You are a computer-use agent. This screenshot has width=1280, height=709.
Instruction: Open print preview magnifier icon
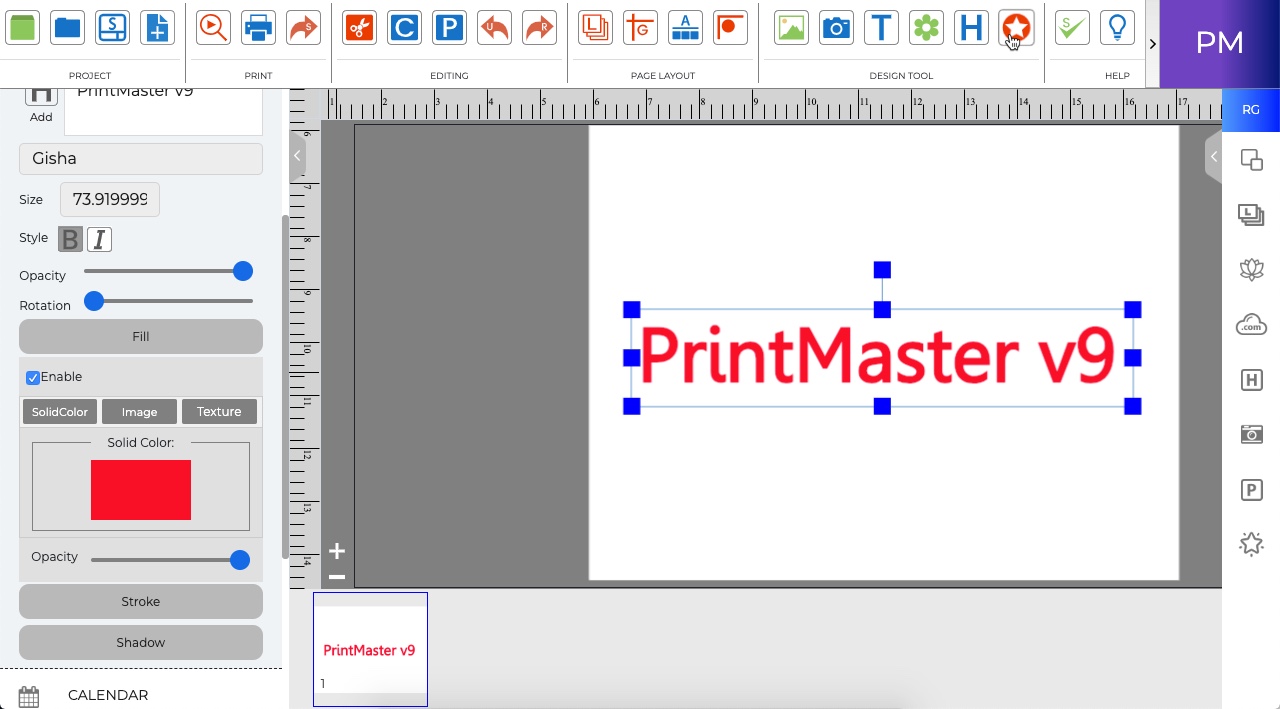(x=213, y=28)
